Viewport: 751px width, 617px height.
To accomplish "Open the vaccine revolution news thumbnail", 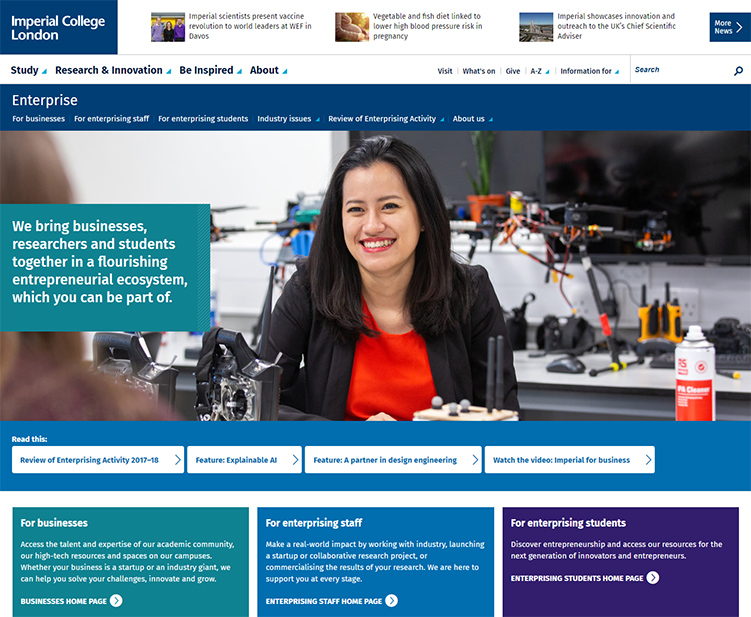I will pos(167,27).
